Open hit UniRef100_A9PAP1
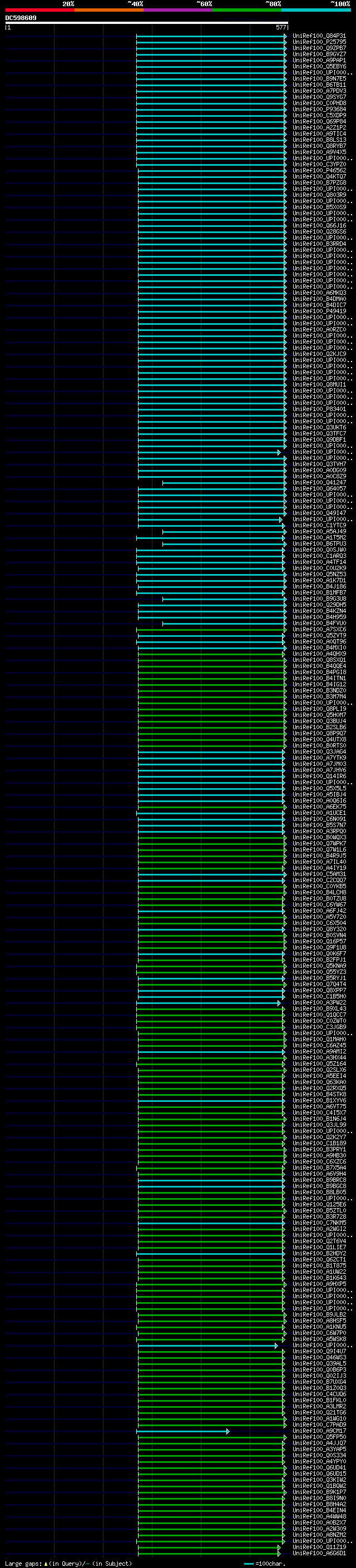This screenshot has height=1568, width=356. tap(319, 60)
